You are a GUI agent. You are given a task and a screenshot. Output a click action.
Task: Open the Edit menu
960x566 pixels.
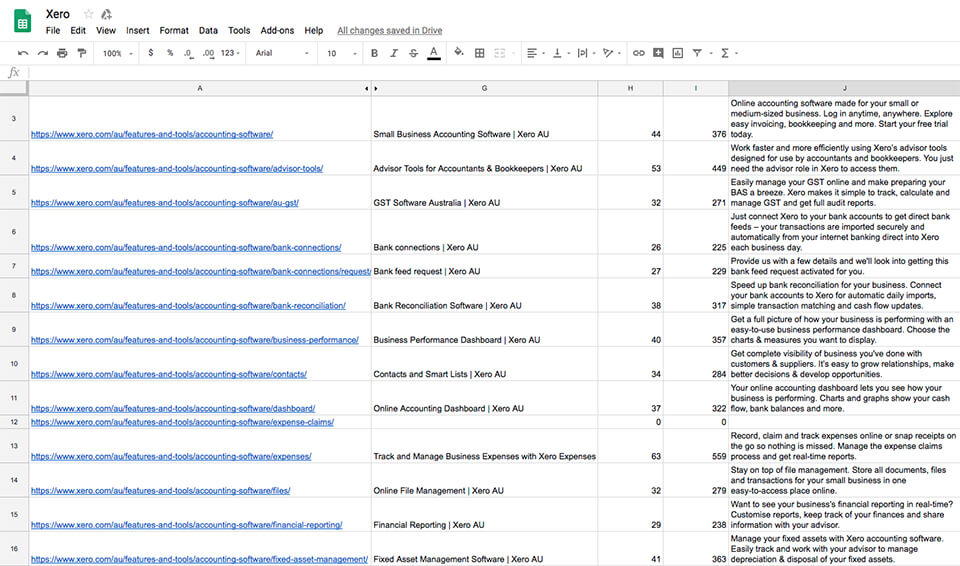pos(78,30)
